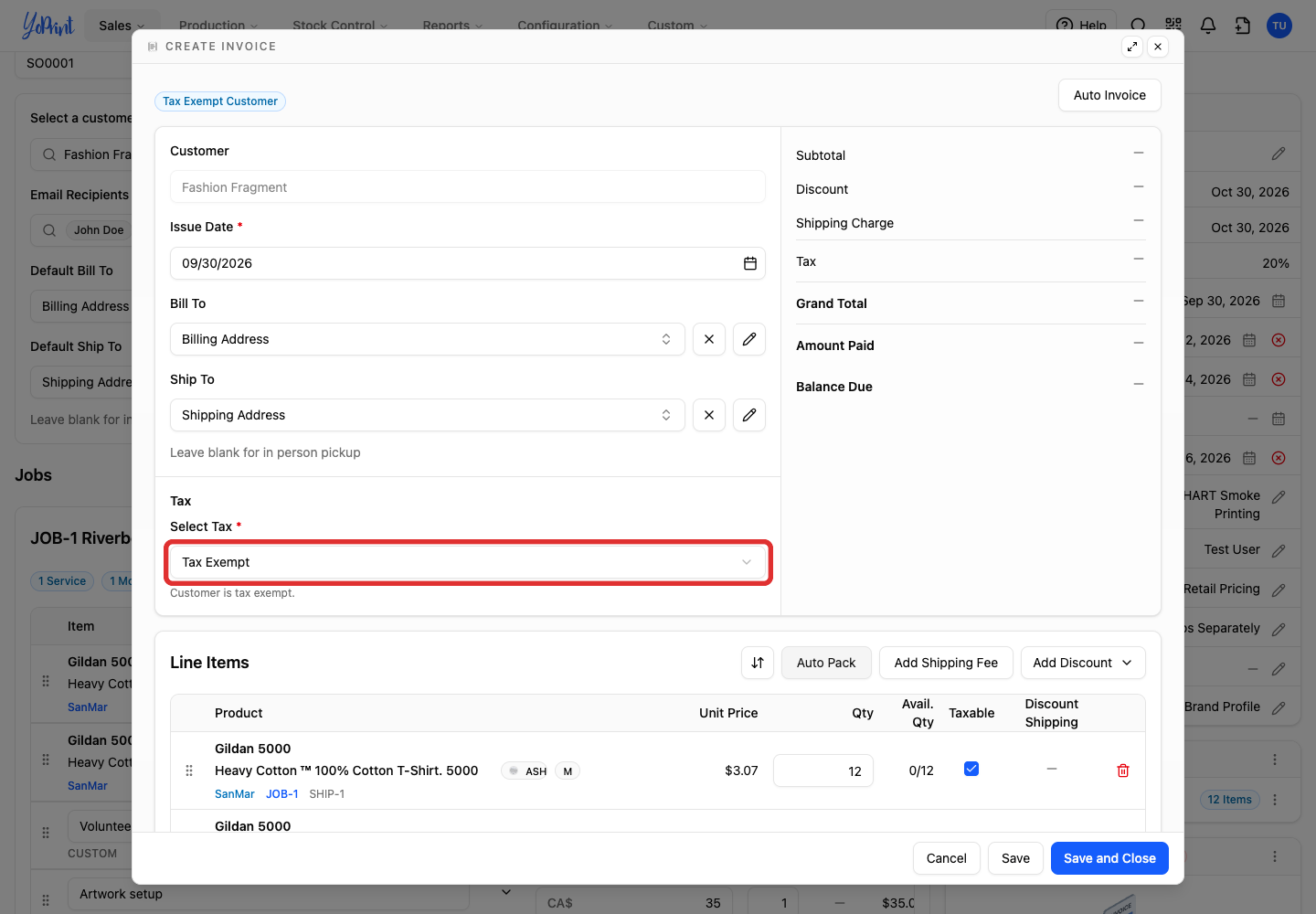
Task: Click the sort line items arrows icon
Action: (x=758, y=663)
